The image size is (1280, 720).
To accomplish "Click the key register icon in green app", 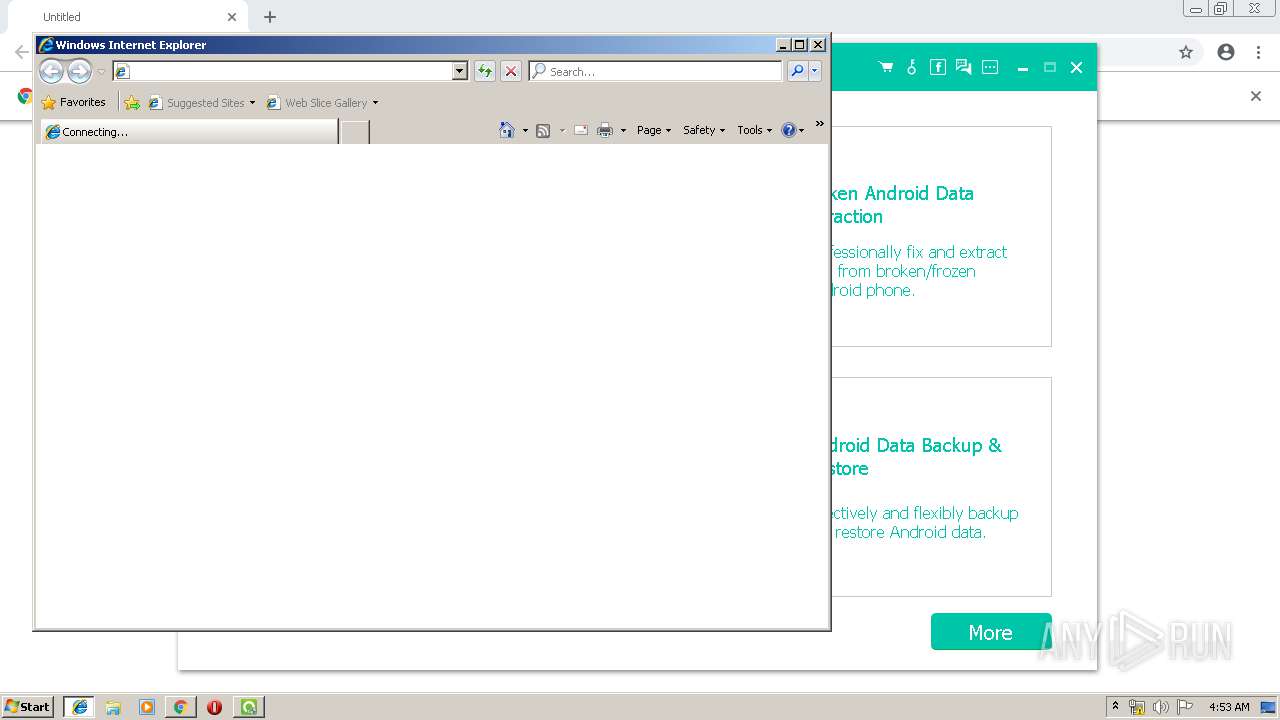I will click(x=911, y=67).
